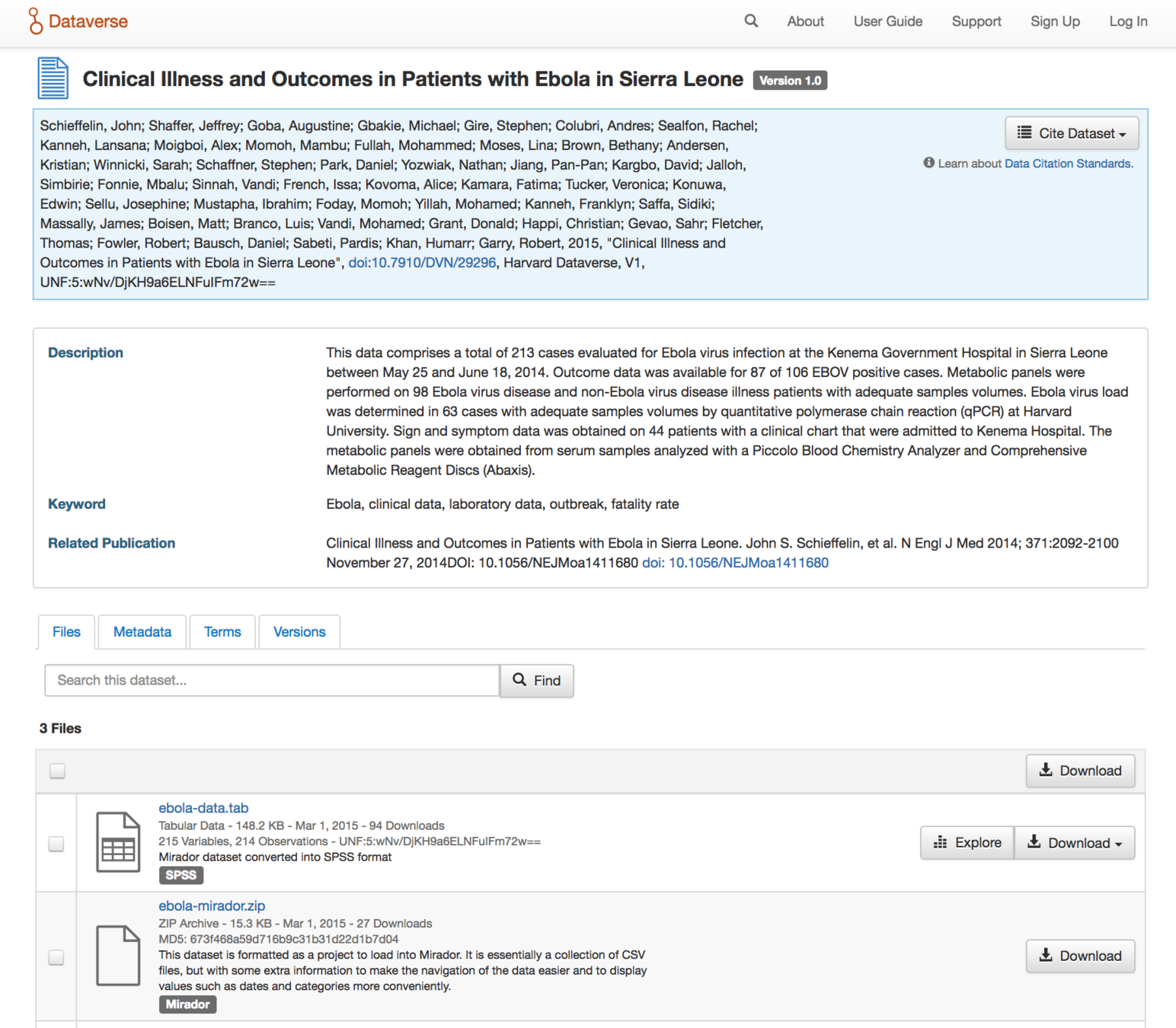Click the info icon near Data Citation Standards

(928, 163)
